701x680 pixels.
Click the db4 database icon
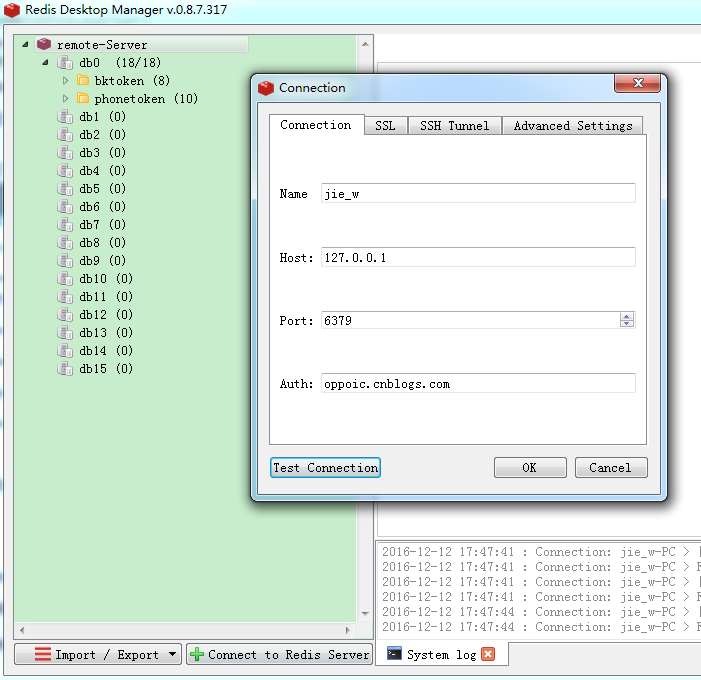tap(65, 171)
